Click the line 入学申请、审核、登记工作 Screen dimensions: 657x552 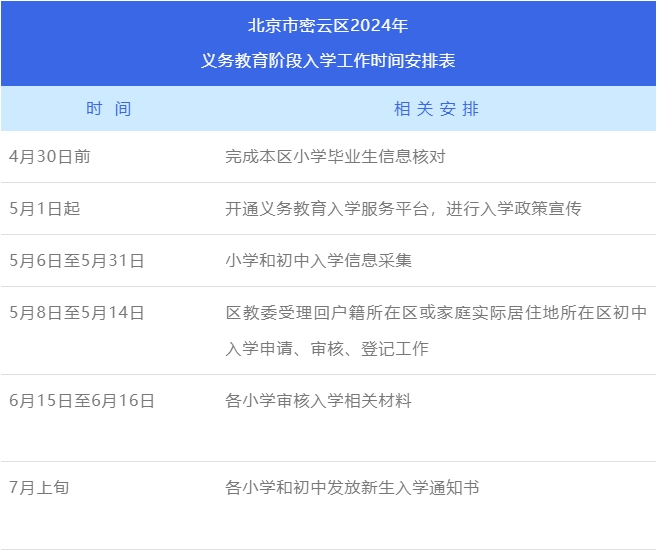tap(327, 348)
